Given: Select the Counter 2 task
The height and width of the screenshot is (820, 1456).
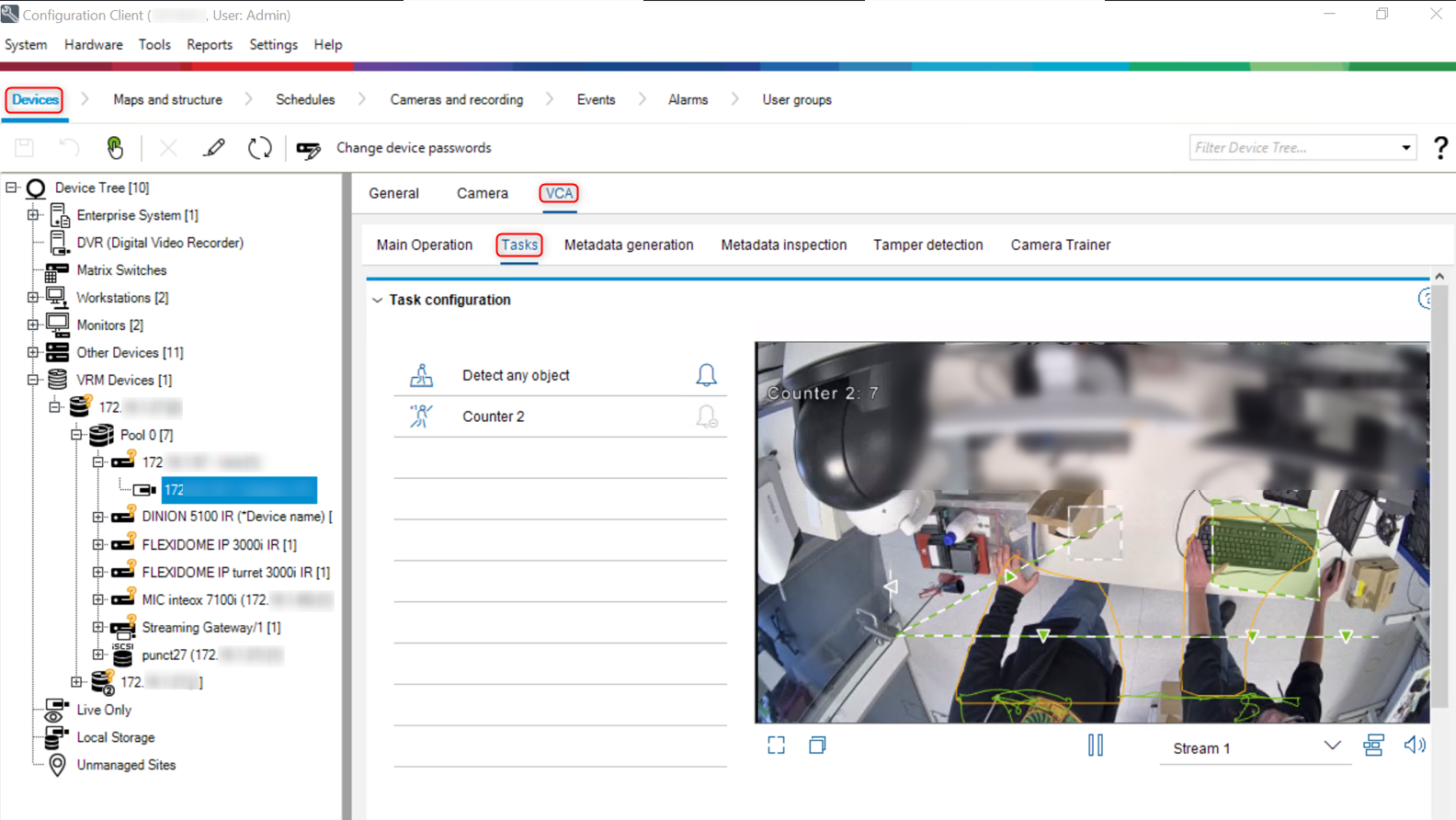Looking at the screenshot, I should 494,417.
